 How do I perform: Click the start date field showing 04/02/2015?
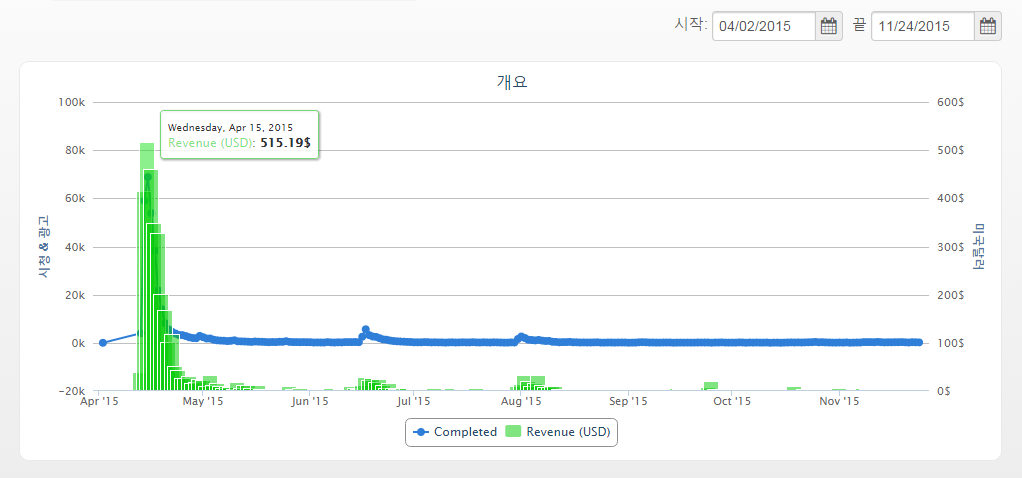tap(765, 27)
